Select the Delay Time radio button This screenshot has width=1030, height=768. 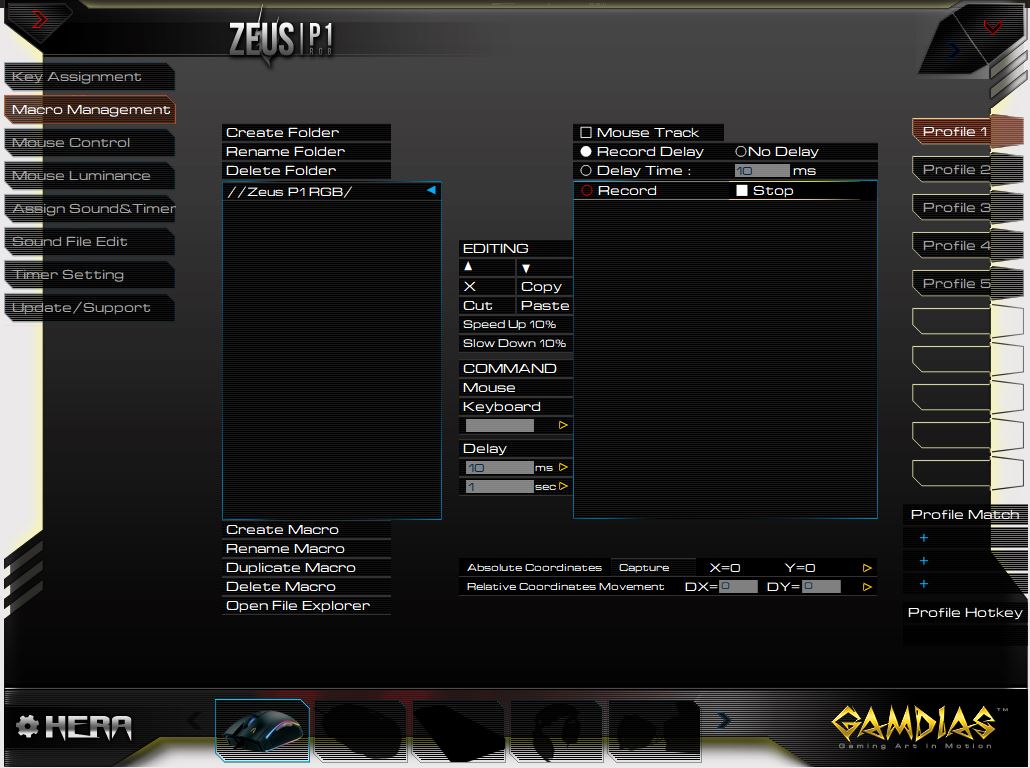coord(586,171)
